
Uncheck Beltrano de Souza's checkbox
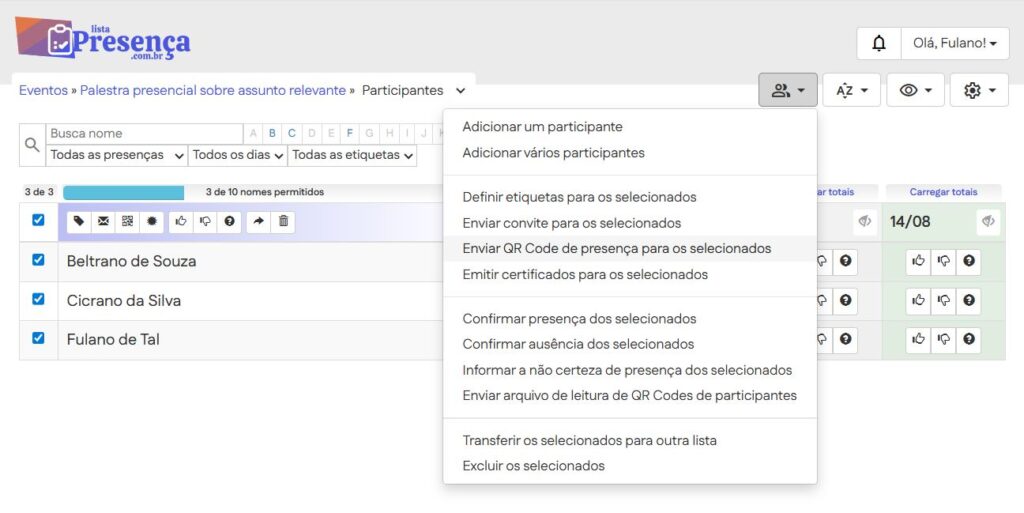[x=39, y=260]
